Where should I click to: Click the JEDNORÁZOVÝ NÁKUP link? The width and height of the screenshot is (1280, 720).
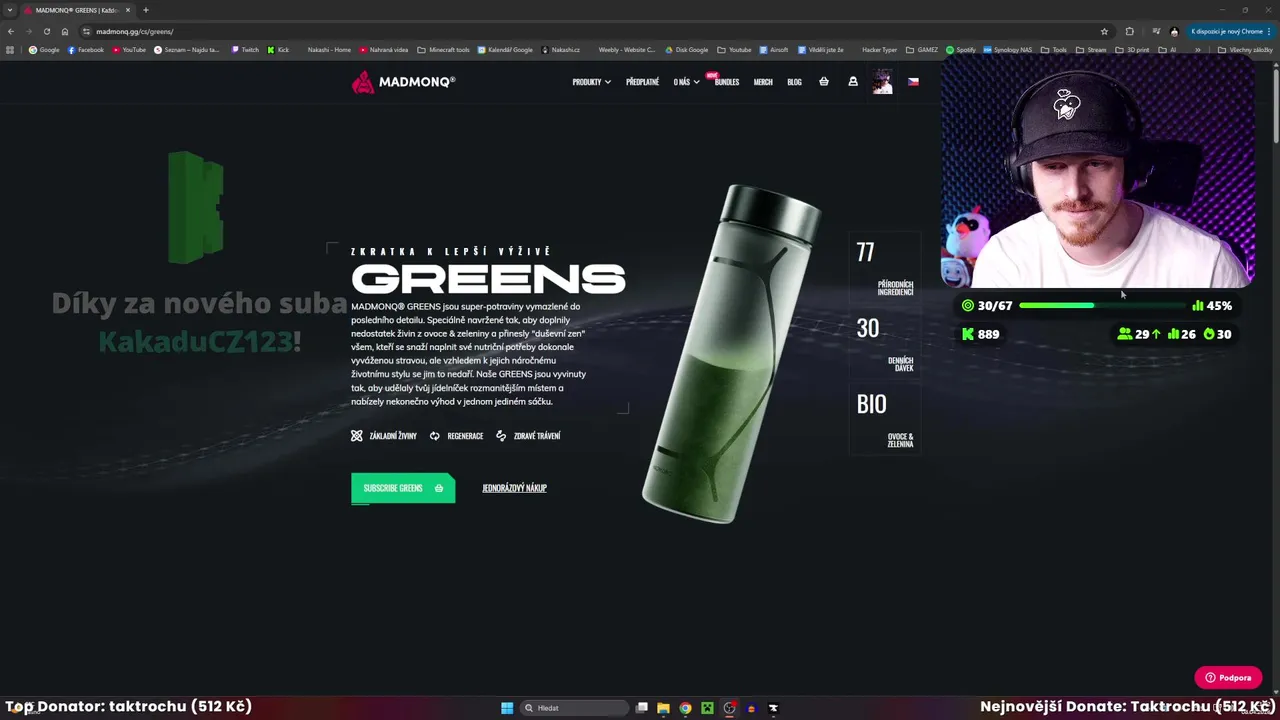coord(514,488)
